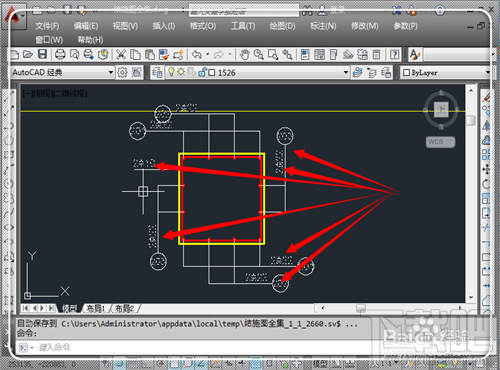The image size is (500, 370).
Task: Activate the Pan hand tool
Action: pos(244,54)
